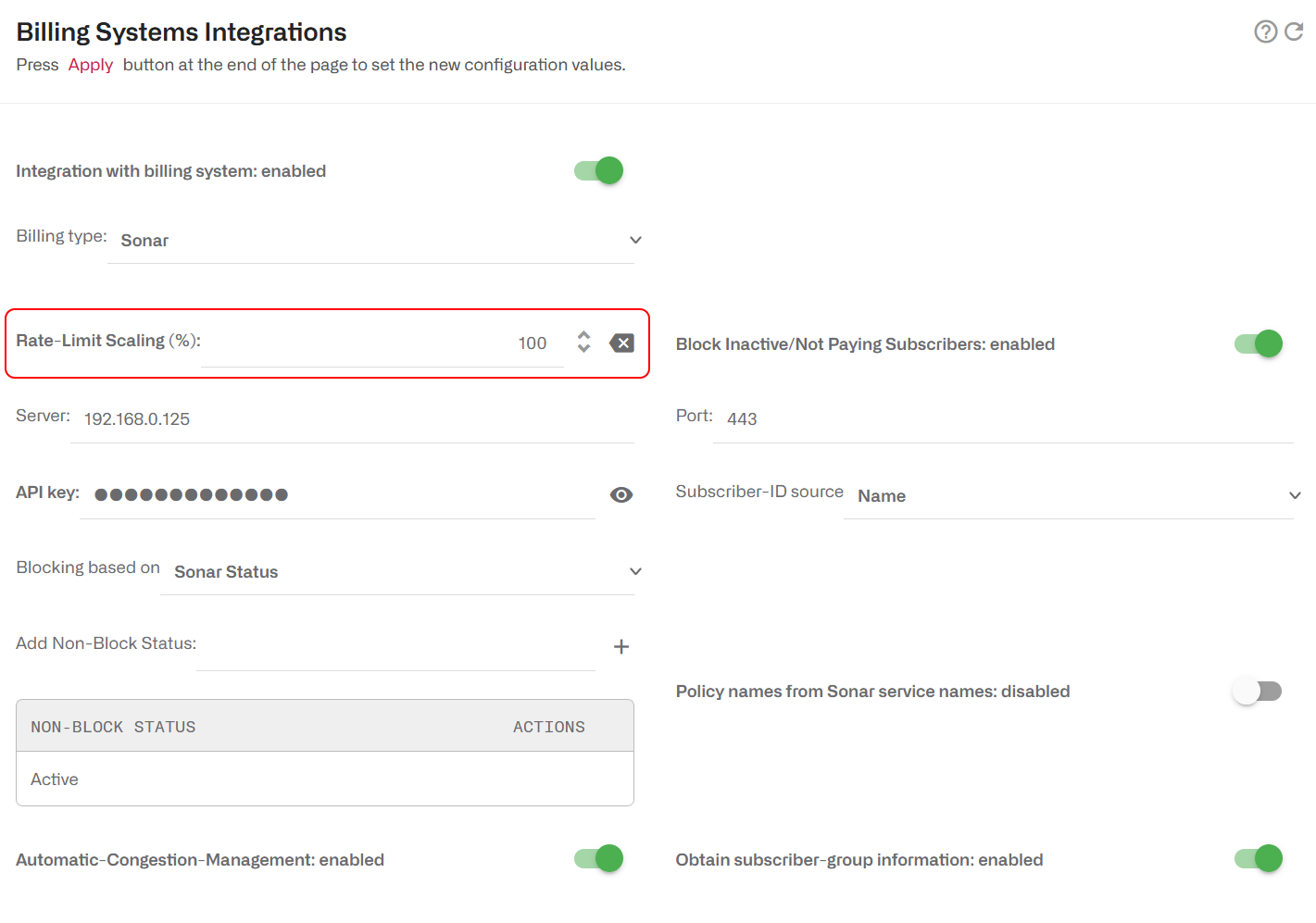Viewport: 1316px width, 923px height.
Task: Open the Billing type dropdown
Action: (x=635, y=240)
